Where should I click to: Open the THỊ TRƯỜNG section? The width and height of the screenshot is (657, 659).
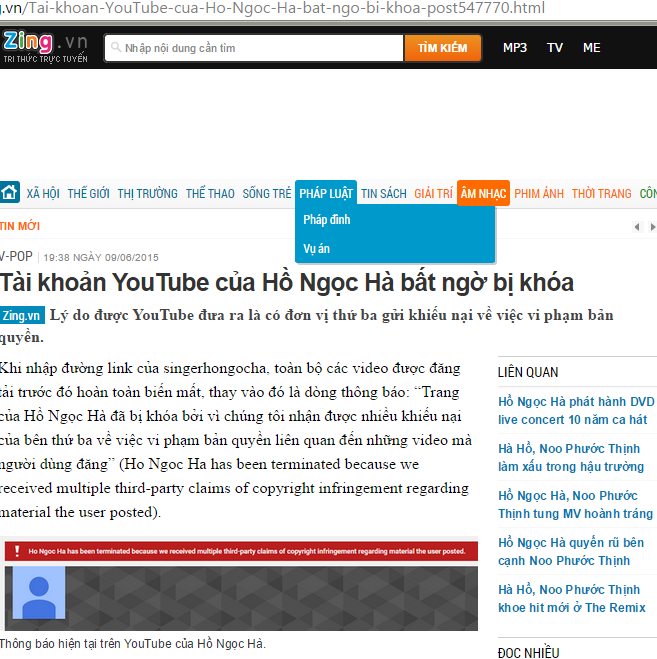pos(148,193)
